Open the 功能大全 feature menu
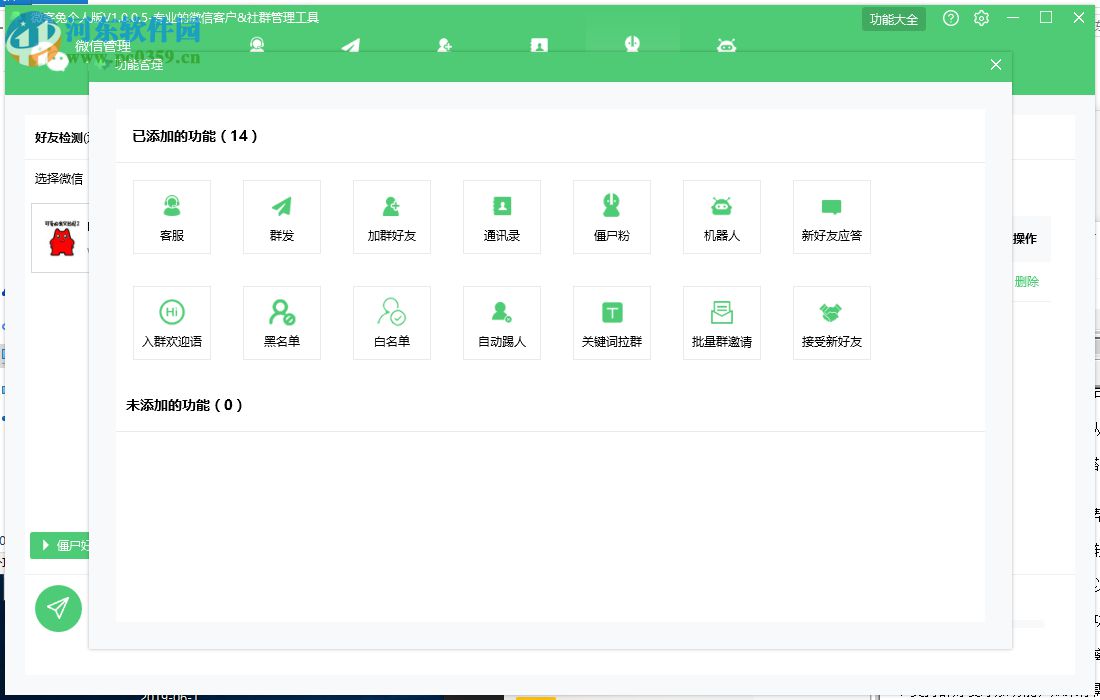 [x=893, y=18]
